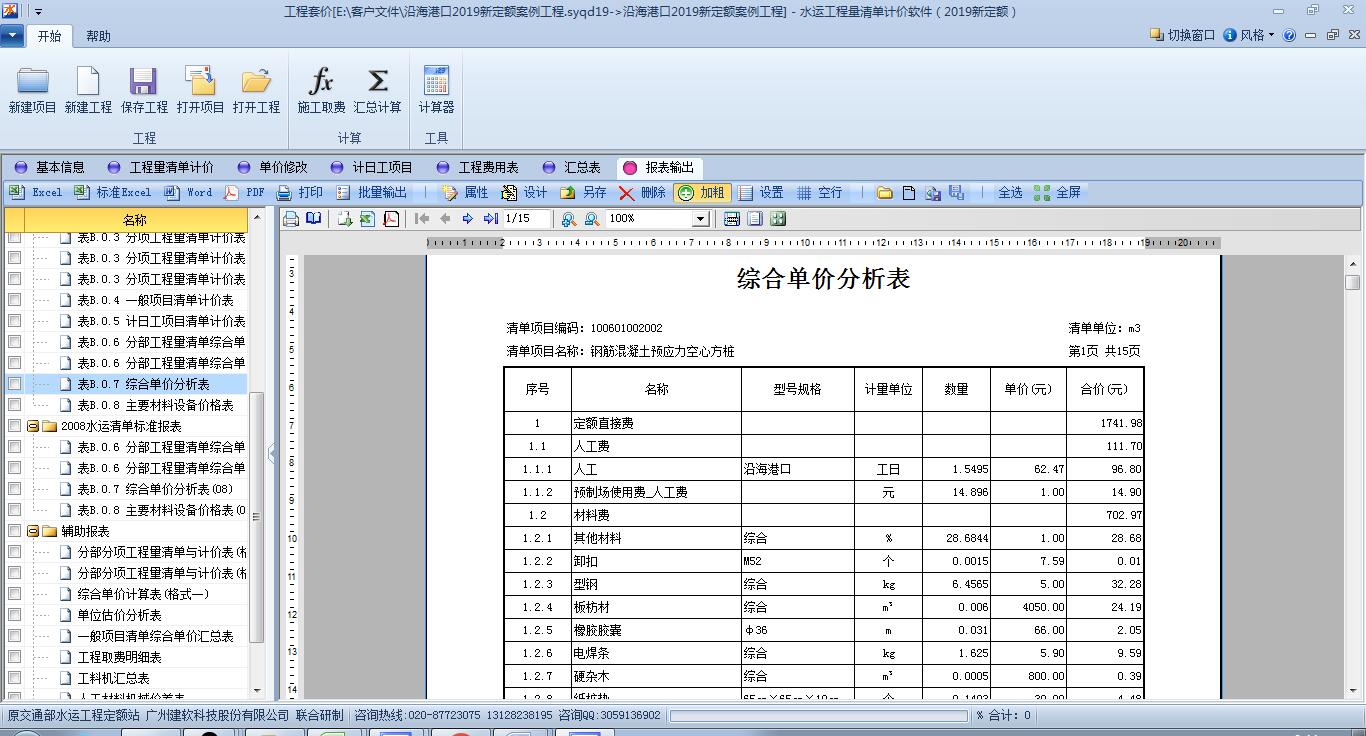Collapse the 2008水运清单标准报表 folder
The width and height of the screenshot is (1366, 736).
pos(33,426)
